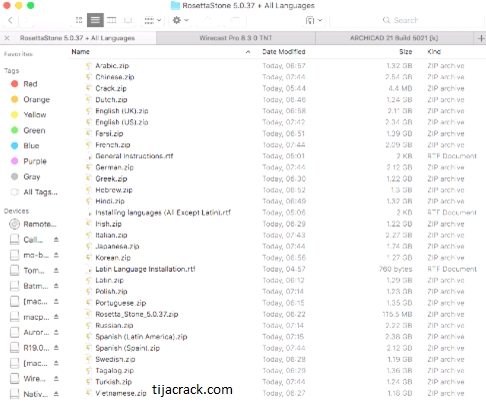Eject the macp... volume

point(56,317)
